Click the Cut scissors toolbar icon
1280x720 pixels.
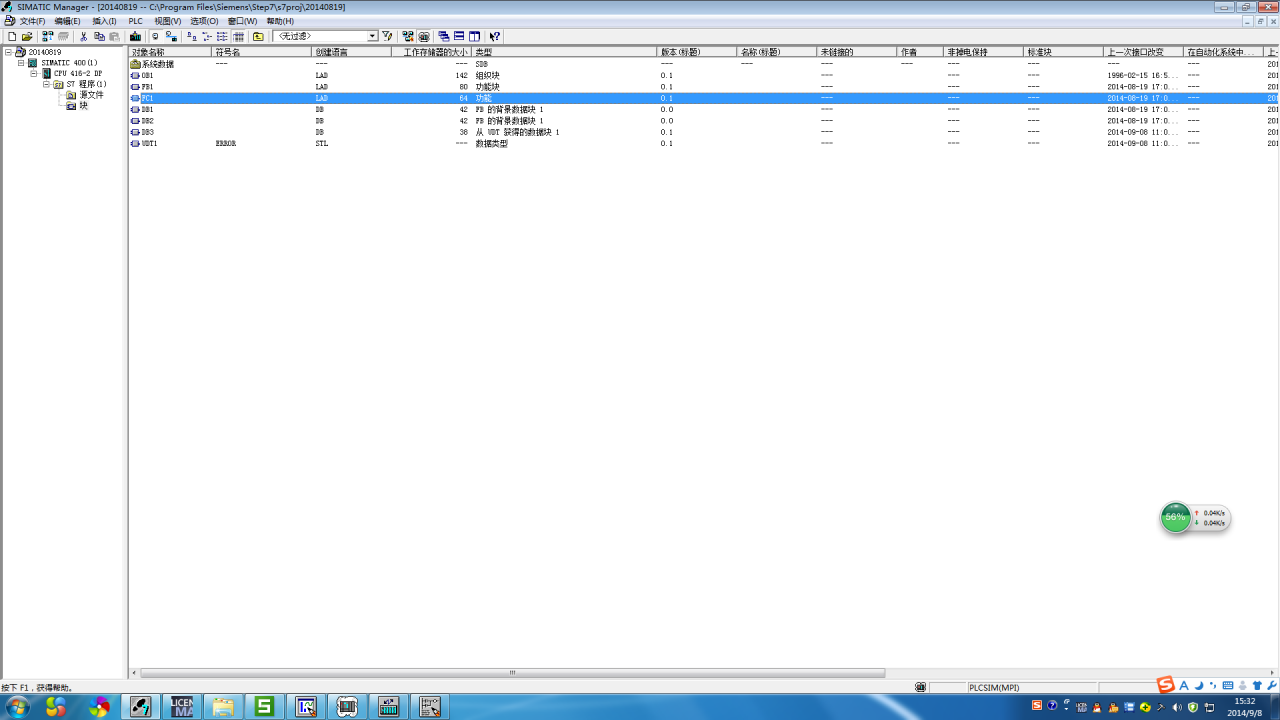(84, 36)
